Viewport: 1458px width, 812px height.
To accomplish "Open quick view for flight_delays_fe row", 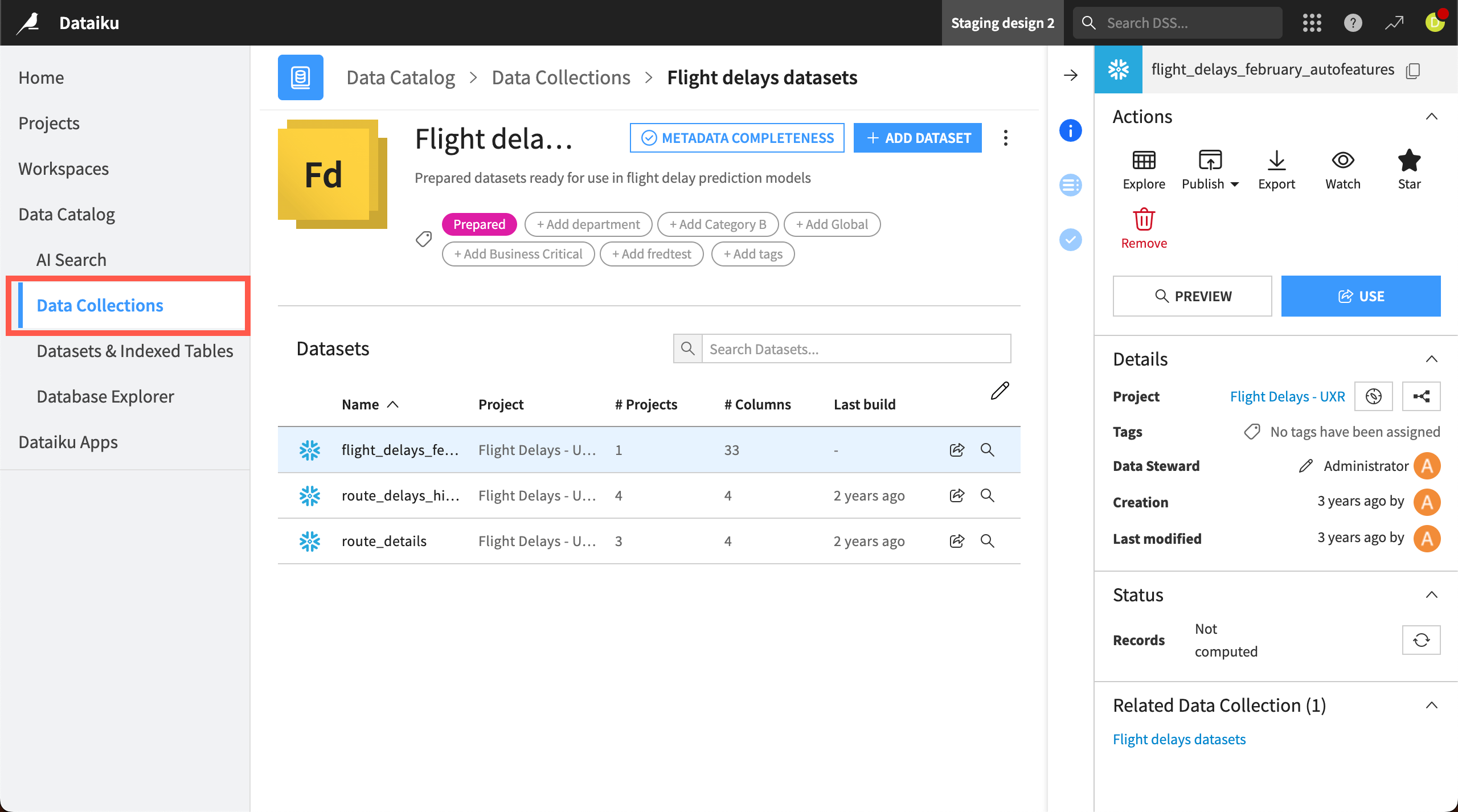I will (x=988, y=449).
